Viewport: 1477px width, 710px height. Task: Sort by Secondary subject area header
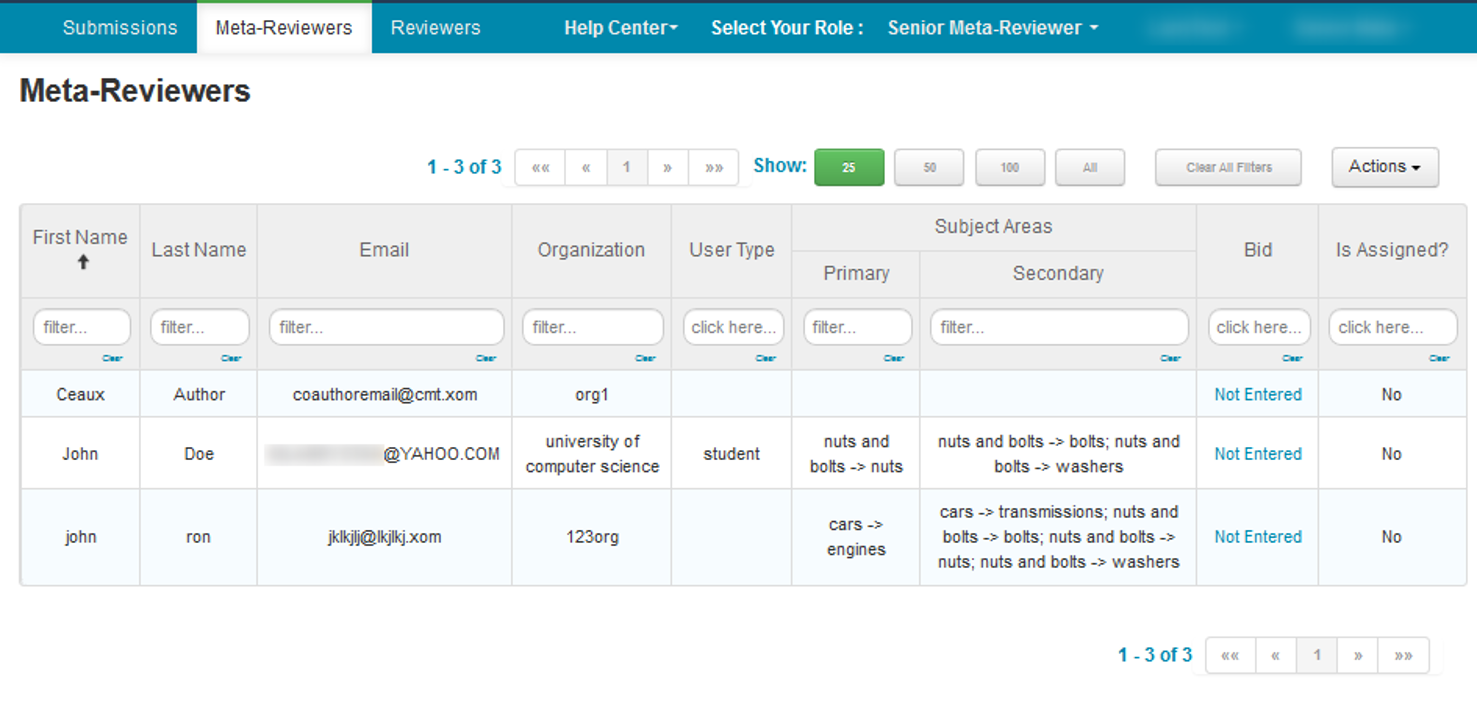(1058, 273)
